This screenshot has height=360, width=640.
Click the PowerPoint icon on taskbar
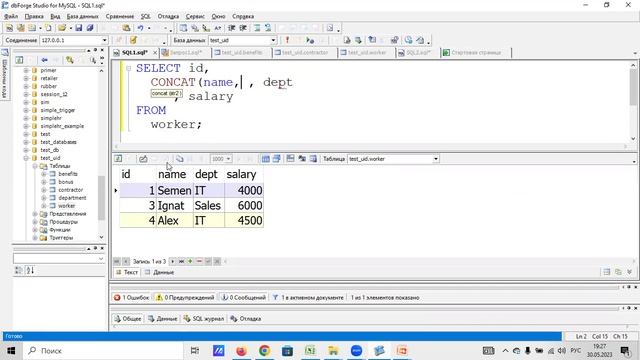click(x=402, y=351)
